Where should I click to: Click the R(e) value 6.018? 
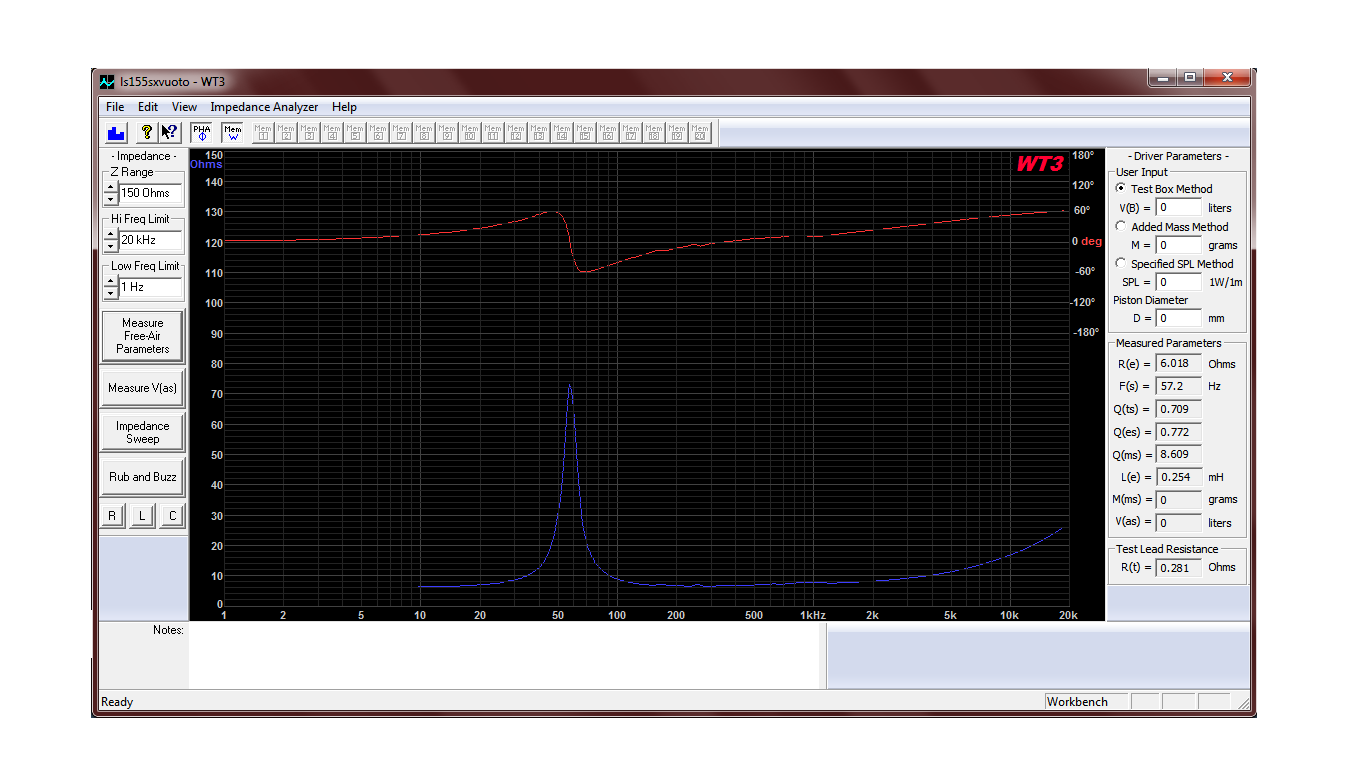click(1178, 364)
